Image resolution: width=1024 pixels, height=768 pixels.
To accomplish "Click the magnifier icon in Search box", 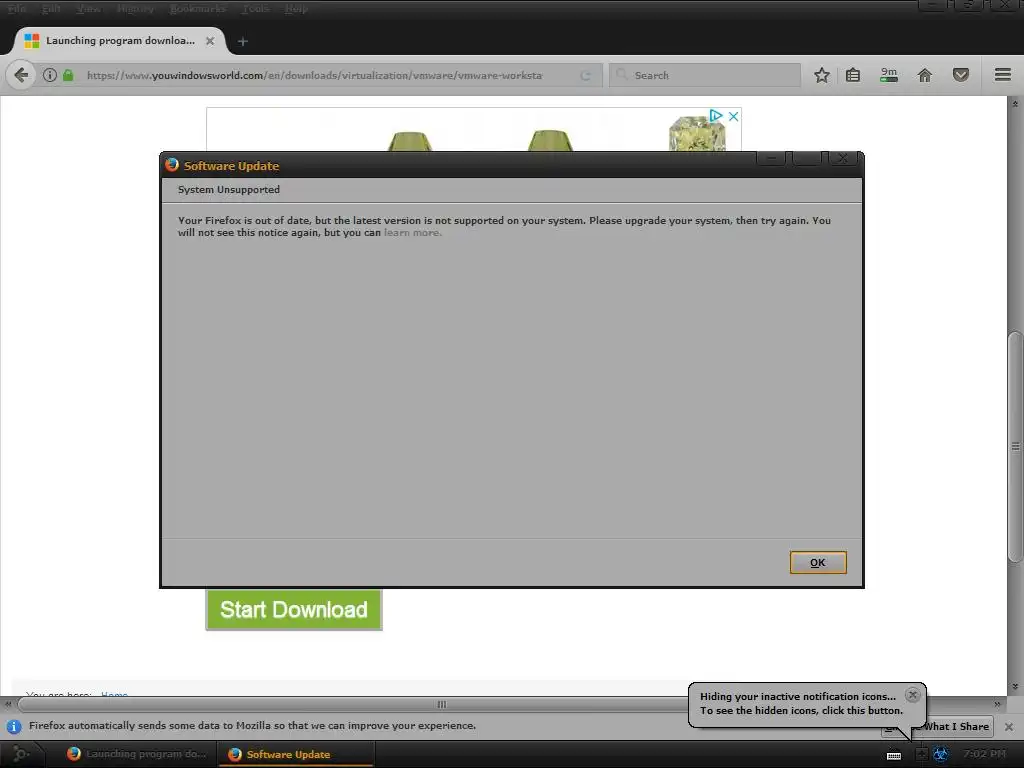I will 622,74.
